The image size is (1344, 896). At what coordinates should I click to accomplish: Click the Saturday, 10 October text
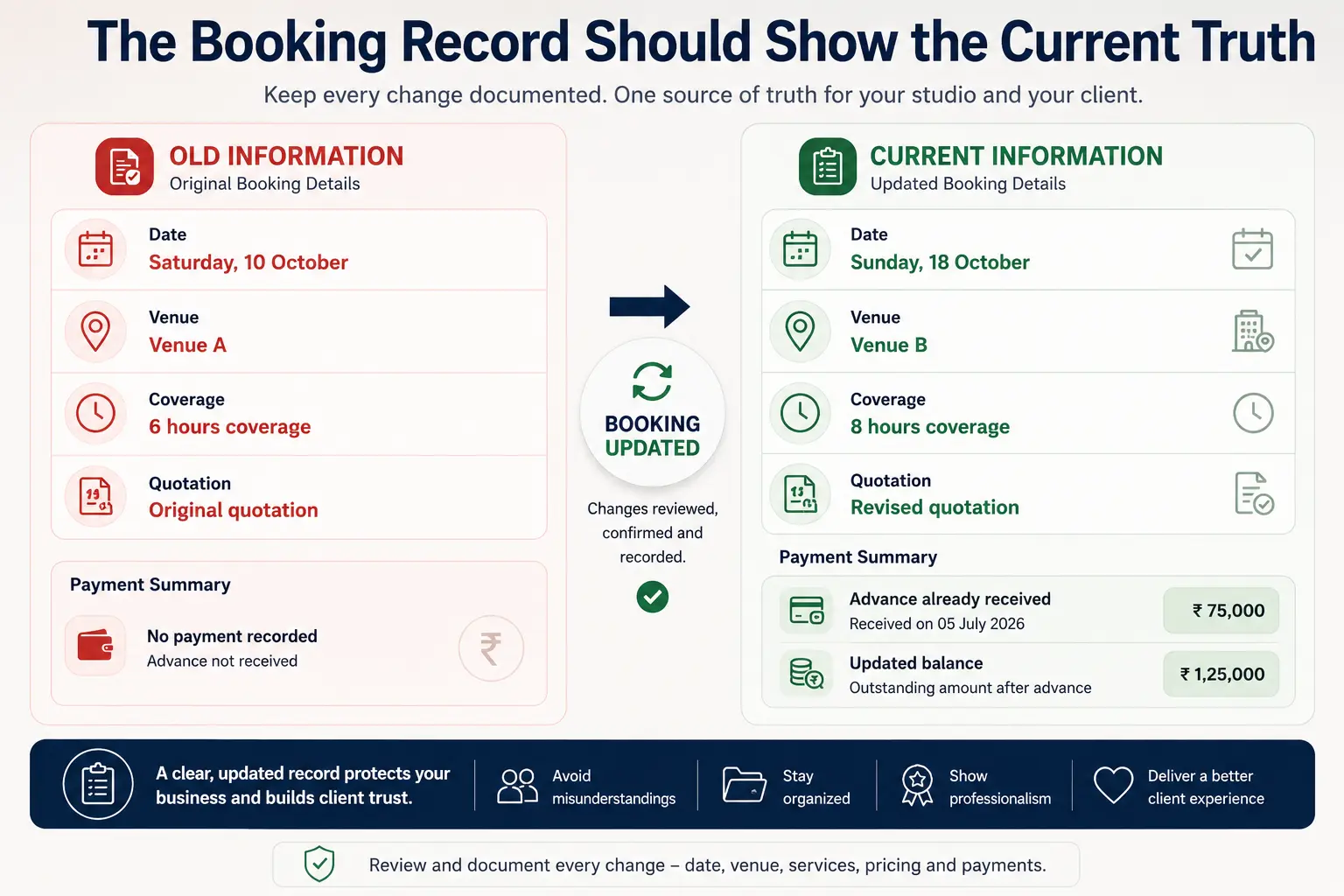[248, 262]
